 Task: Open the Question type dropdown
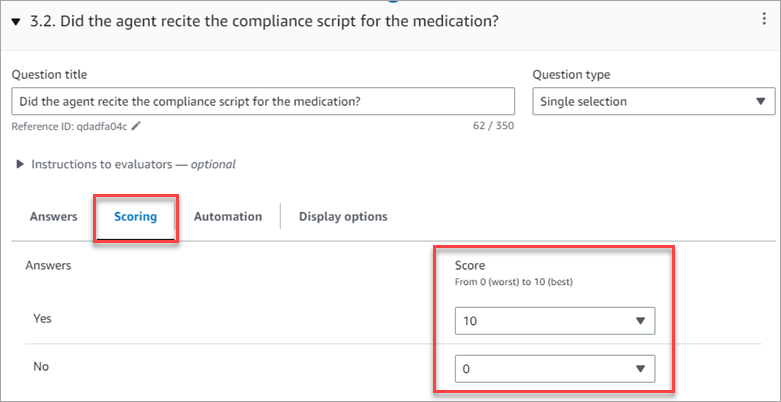click(x=653, y=101)
